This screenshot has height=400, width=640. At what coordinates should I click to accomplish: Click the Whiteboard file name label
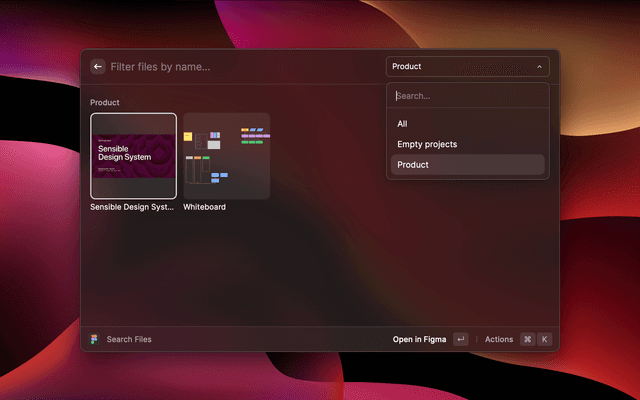204,207
